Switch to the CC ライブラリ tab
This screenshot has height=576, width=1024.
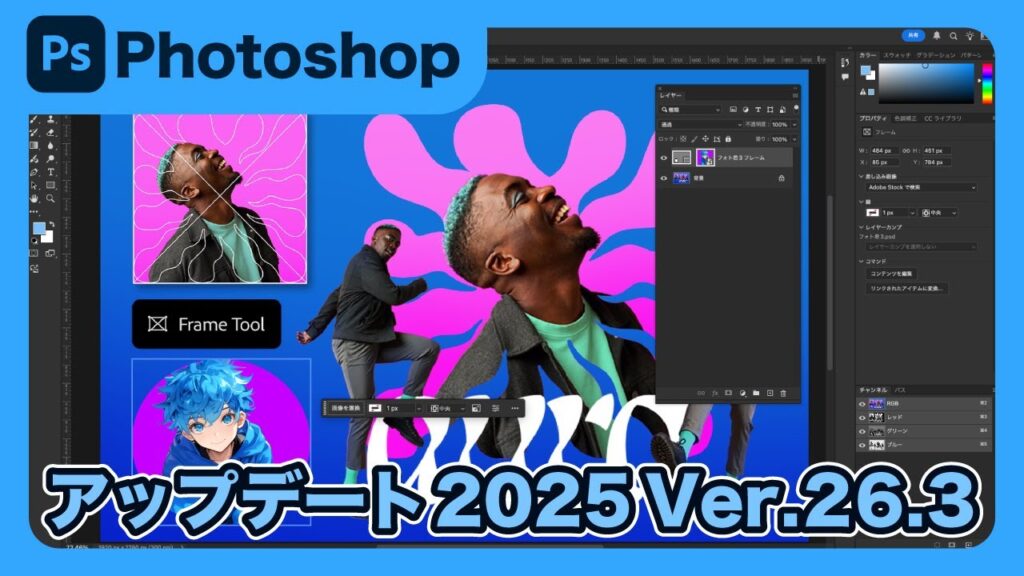(x=943, y=119)
